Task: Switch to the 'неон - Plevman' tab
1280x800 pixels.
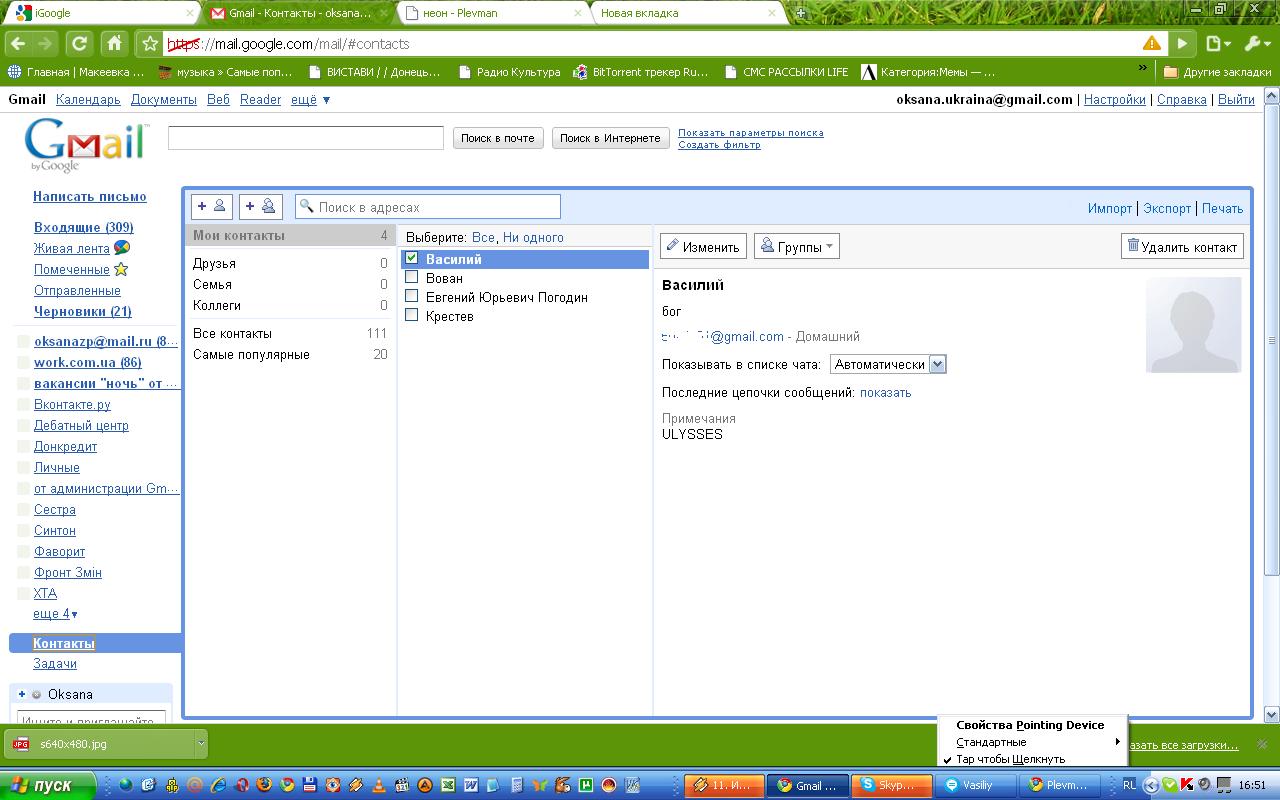Action: pyautogui.click(x=492, y=13)
